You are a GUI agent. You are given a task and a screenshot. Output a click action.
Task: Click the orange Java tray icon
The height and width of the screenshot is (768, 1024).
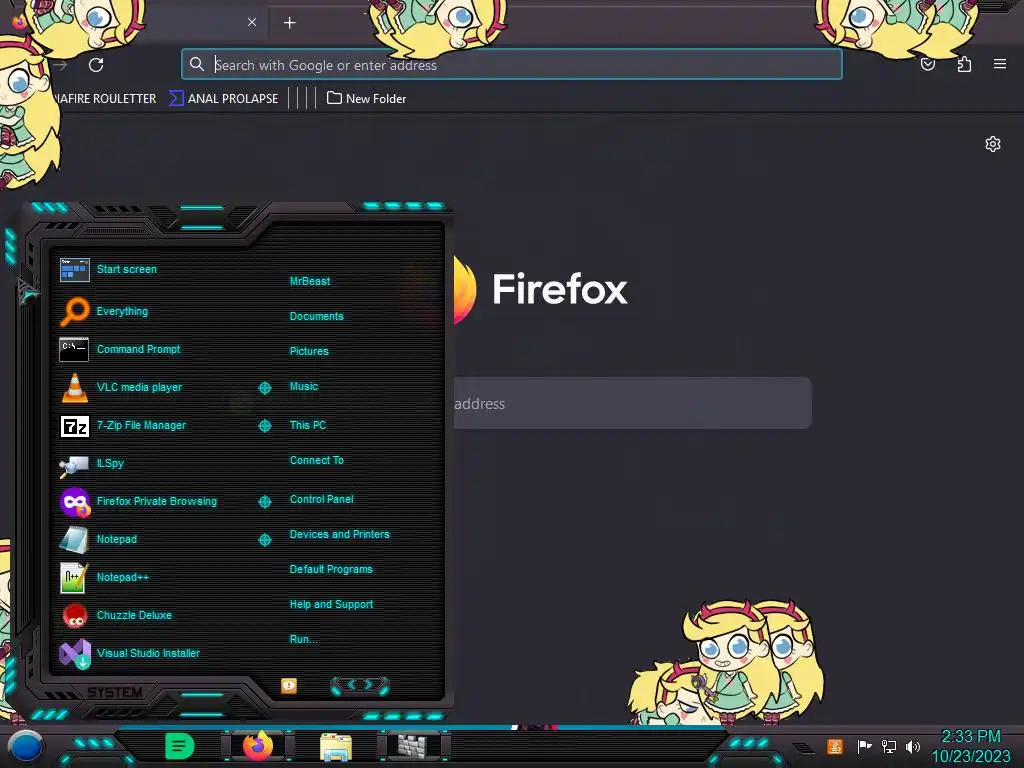click(x=835, y=746)
